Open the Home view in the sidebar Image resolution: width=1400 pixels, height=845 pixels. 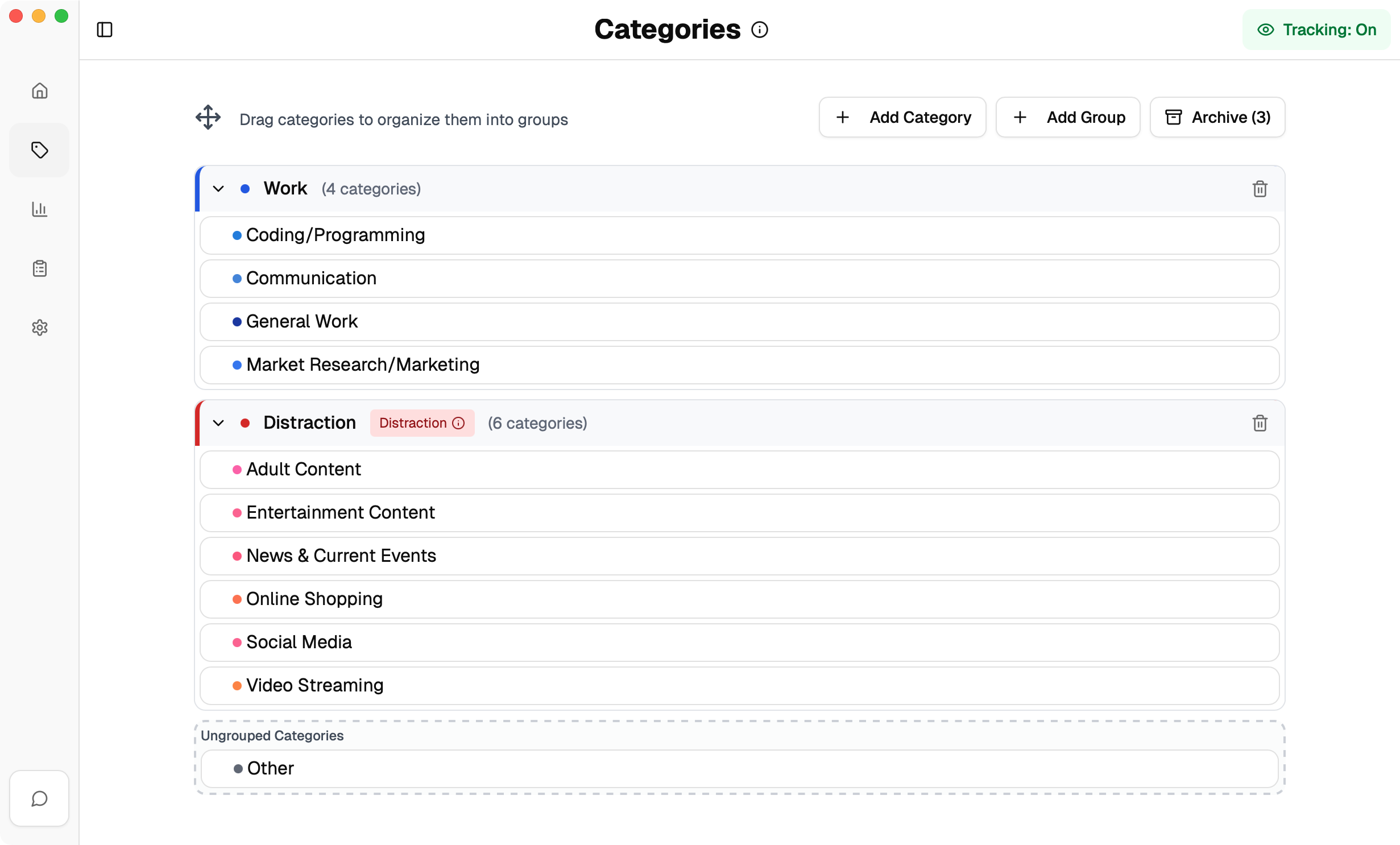(39, 90)
